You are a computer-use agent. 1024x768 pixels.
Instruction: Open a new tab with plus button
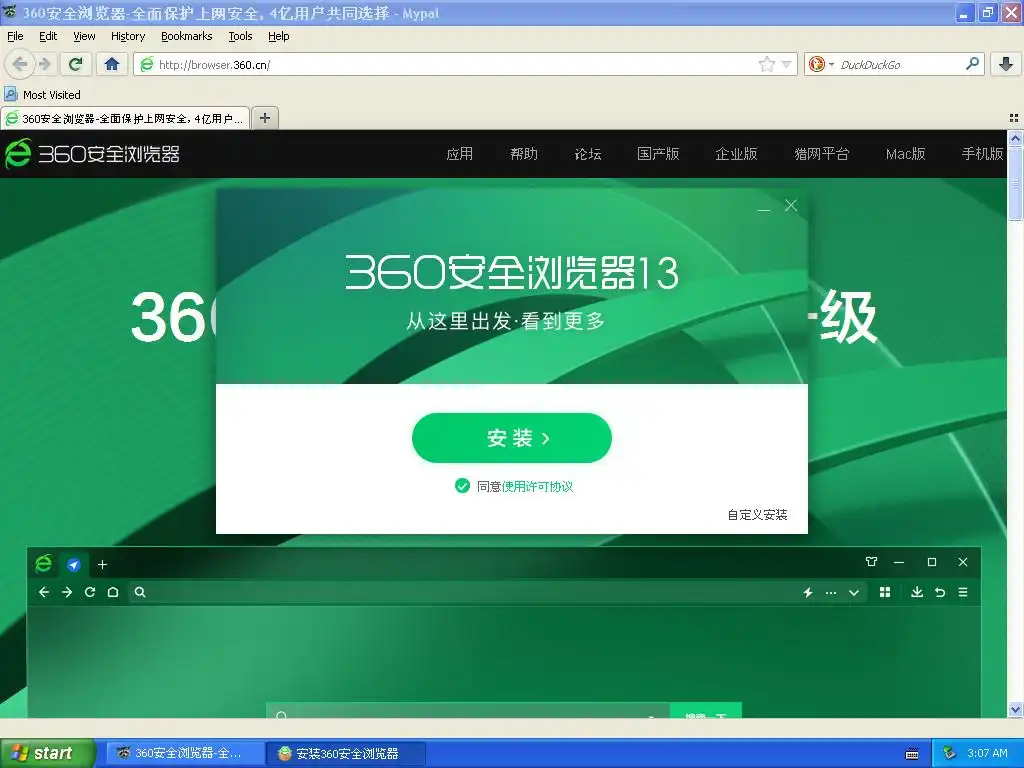point(264,118)
